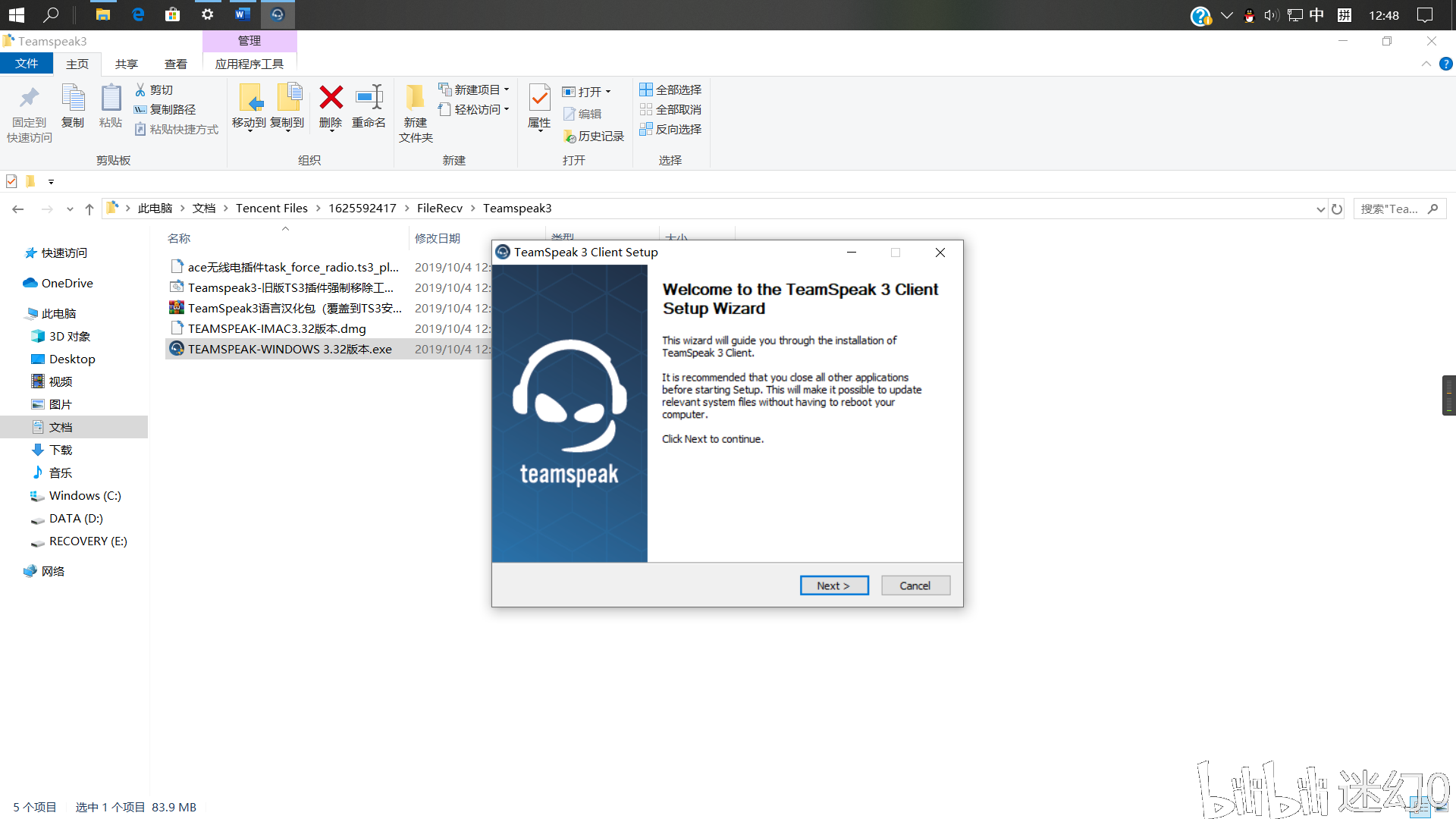Open the 文件 menu tab
This screenshot has height=819, width=1456.
(27, 64)
